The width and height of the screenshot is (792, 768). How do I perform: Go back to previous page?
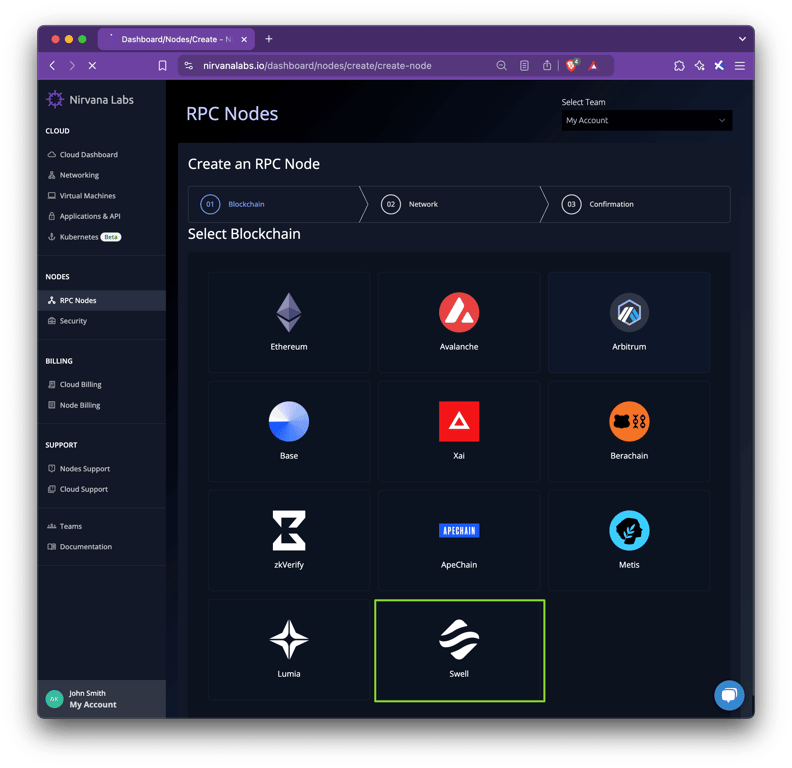pos(53,66)
